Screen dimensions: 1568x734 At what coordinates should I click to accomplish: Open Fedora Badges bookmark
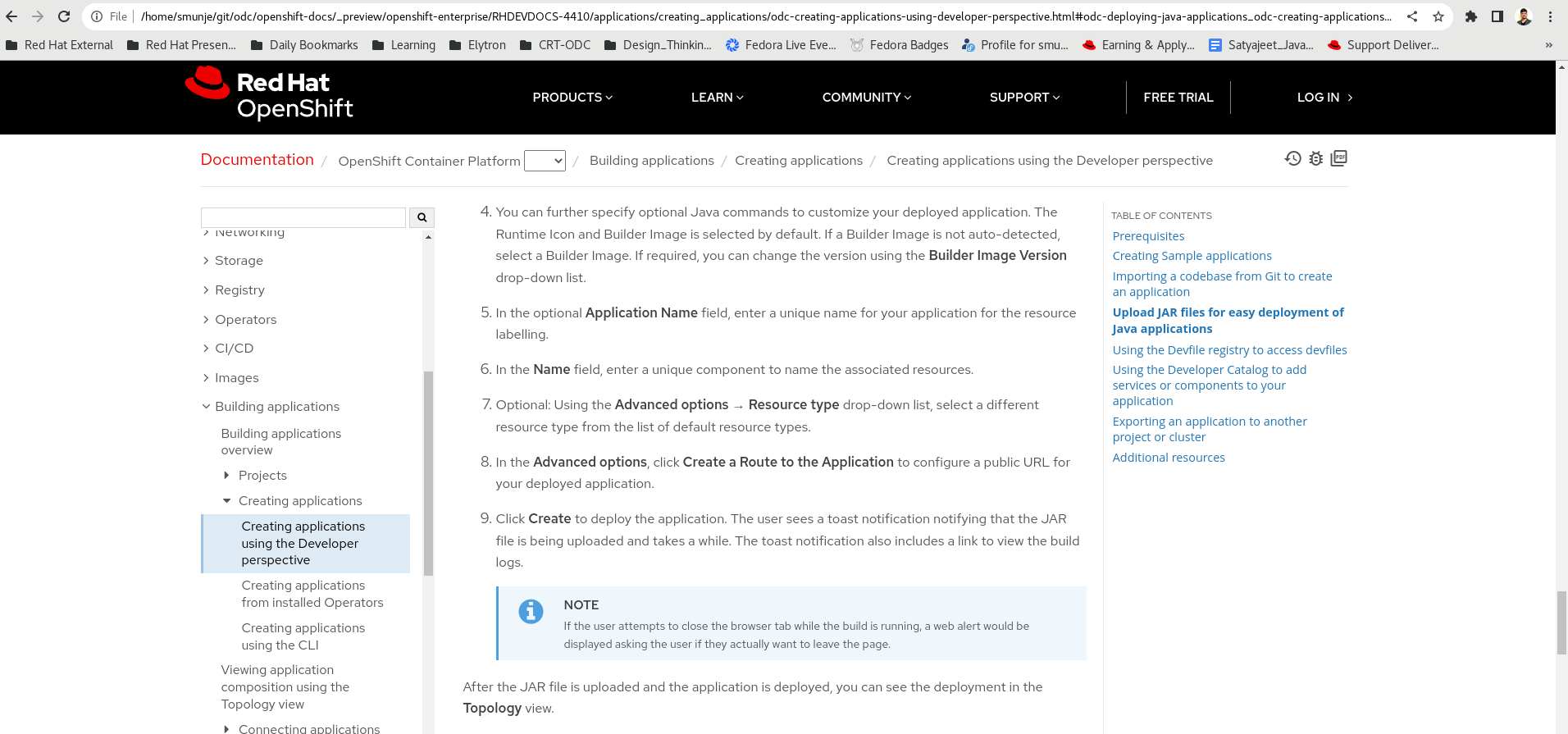(x=900, y=45)
